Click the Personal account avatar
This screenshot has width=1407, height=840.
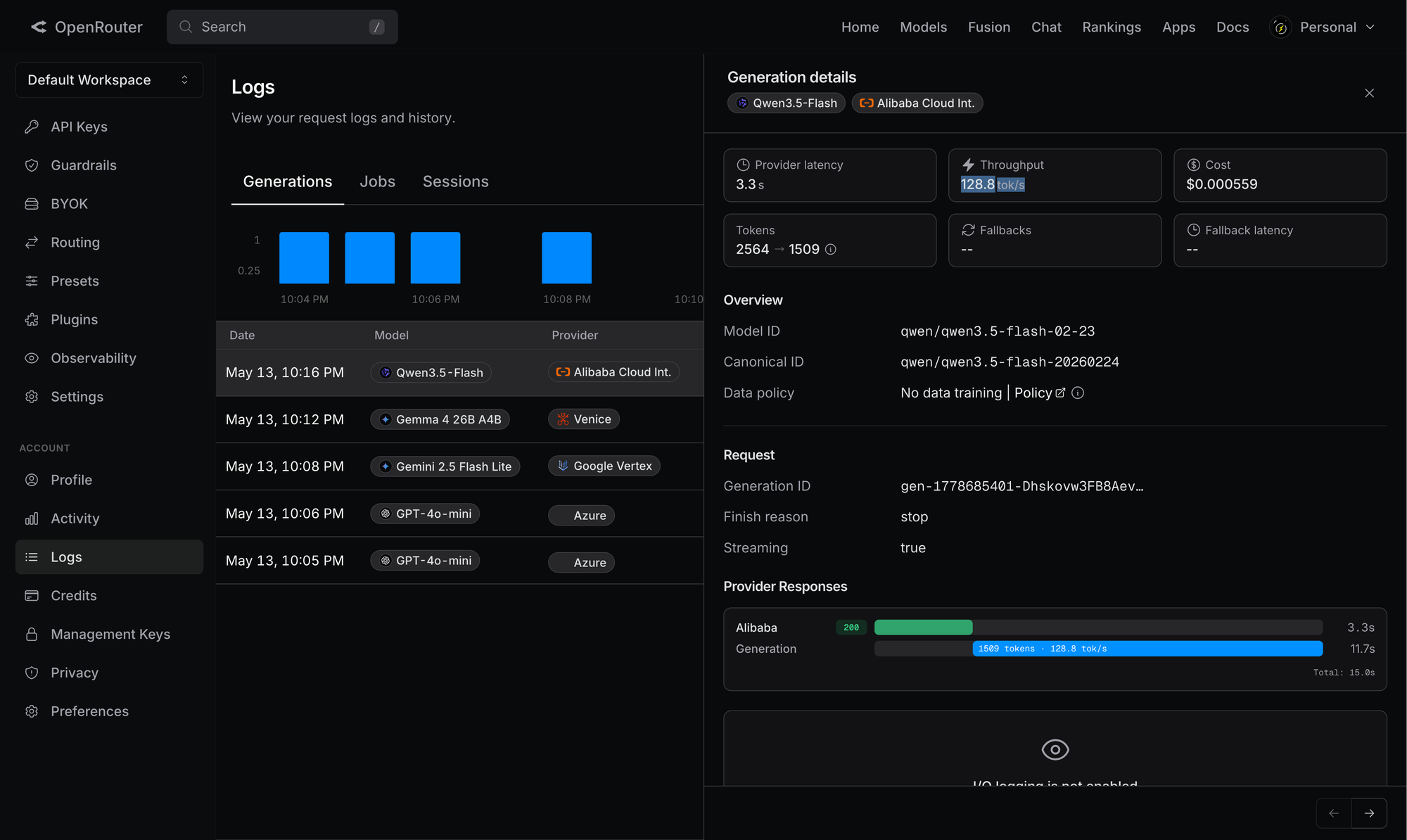pyautogui.click(x=1280, y=27)
